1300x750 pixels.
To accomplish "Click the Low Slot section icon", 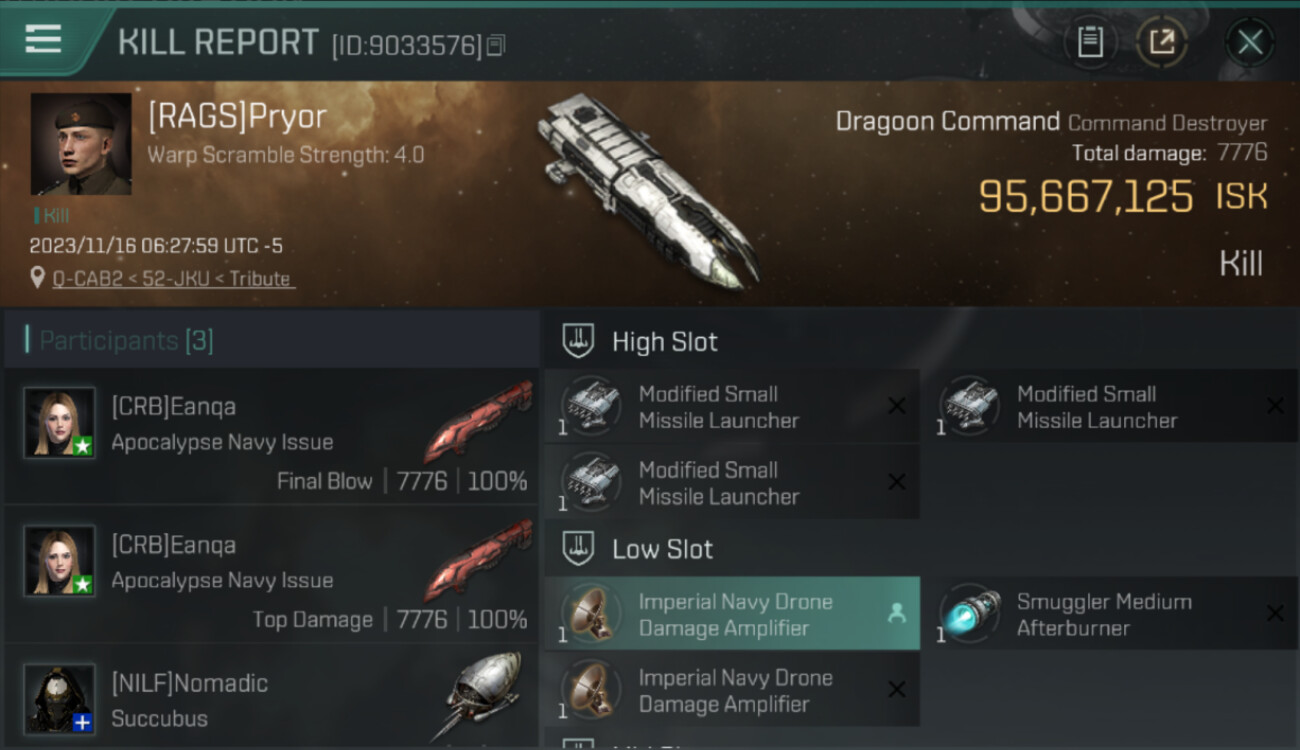I will click(x=578, y=548).
